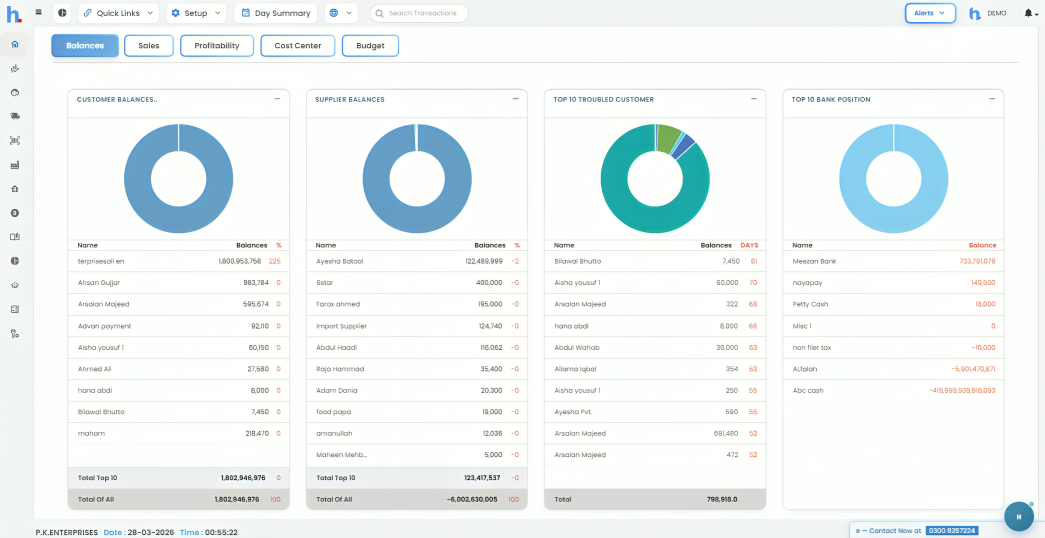Click the dashboard pie icon in top bar

pyautogui.click(x=62, y=13)
